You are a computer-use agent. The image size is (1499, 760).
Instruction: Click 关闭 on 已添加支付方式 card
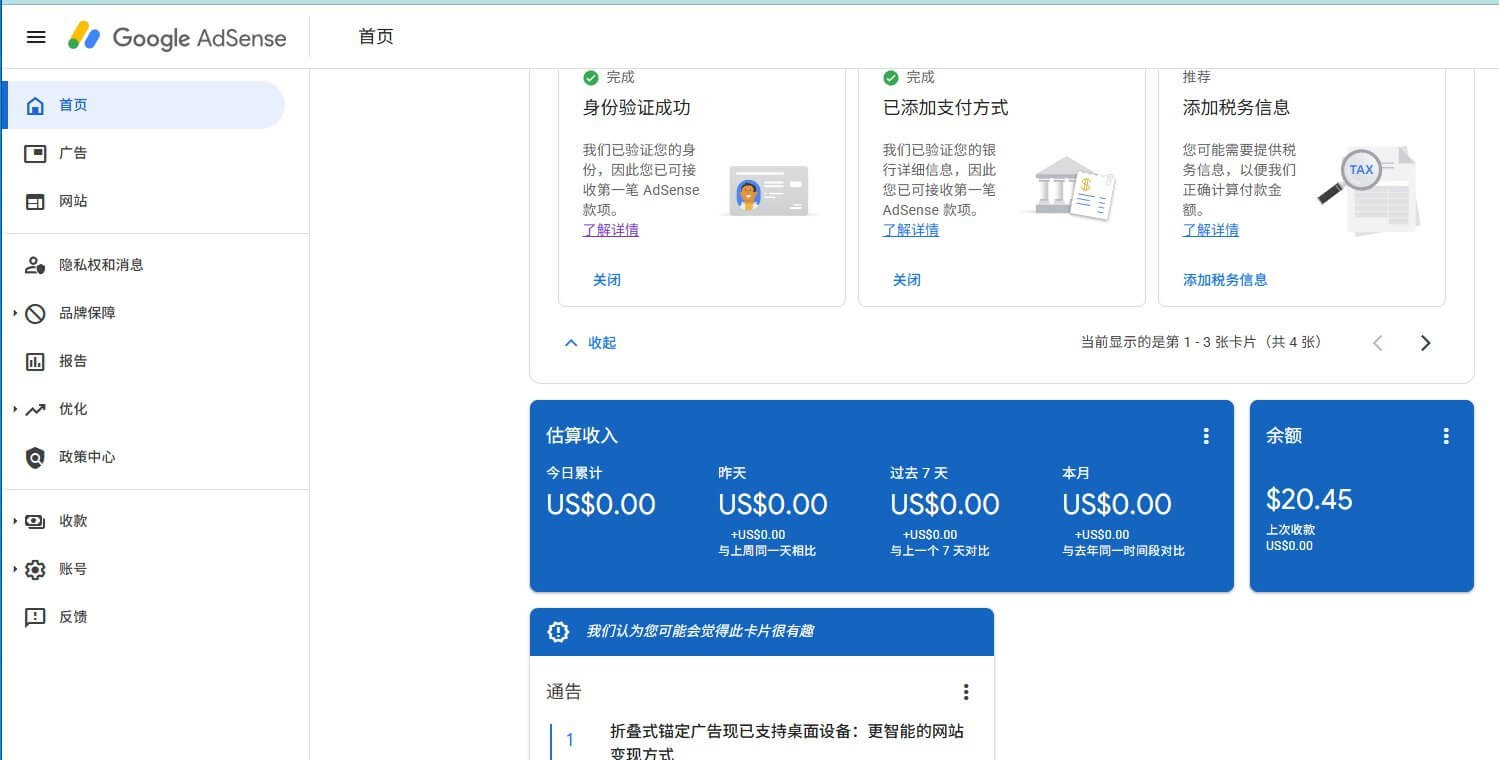[907, 280]
